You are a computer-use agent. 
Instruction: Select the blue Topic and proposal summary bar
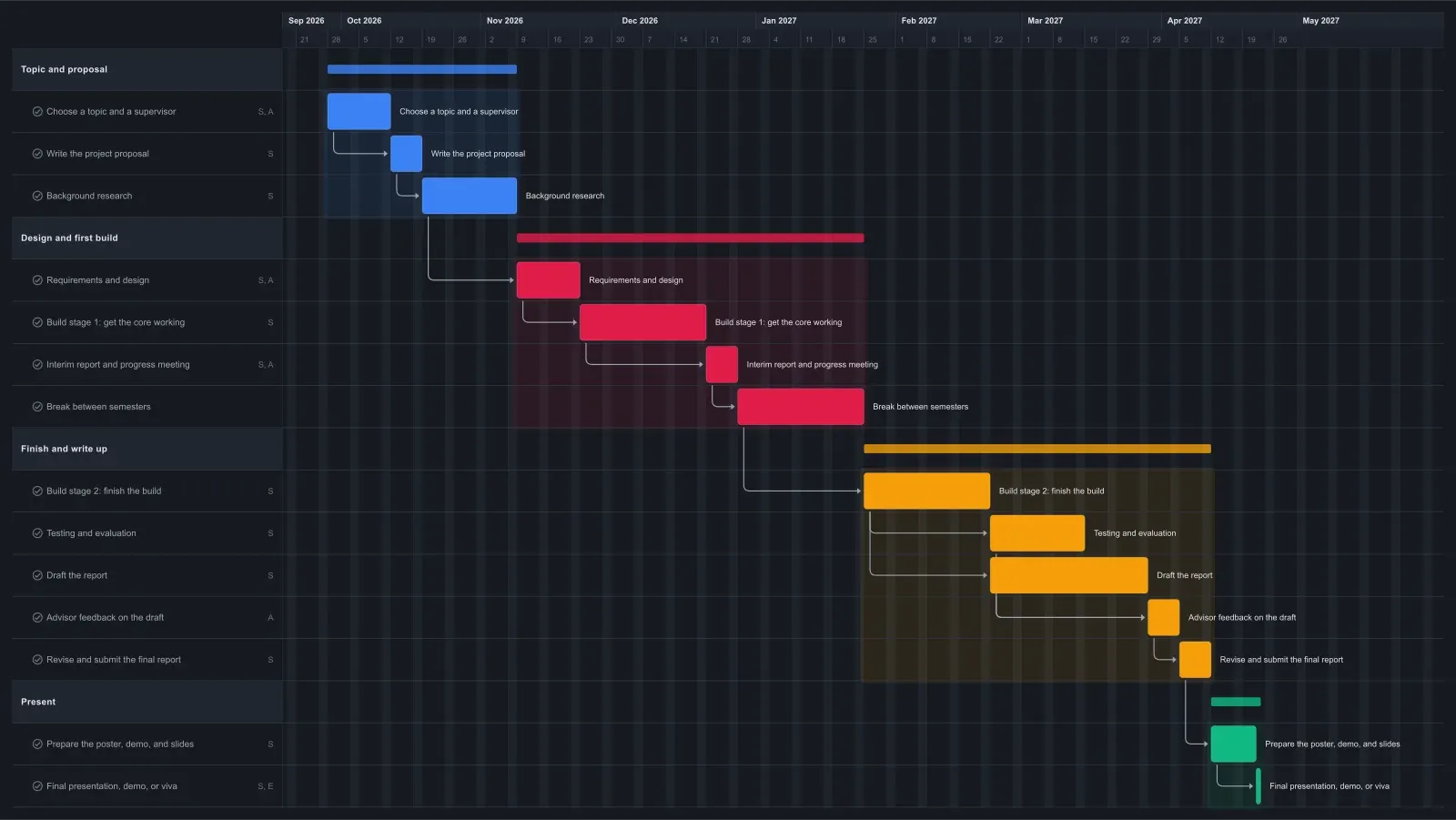point(422,69)
